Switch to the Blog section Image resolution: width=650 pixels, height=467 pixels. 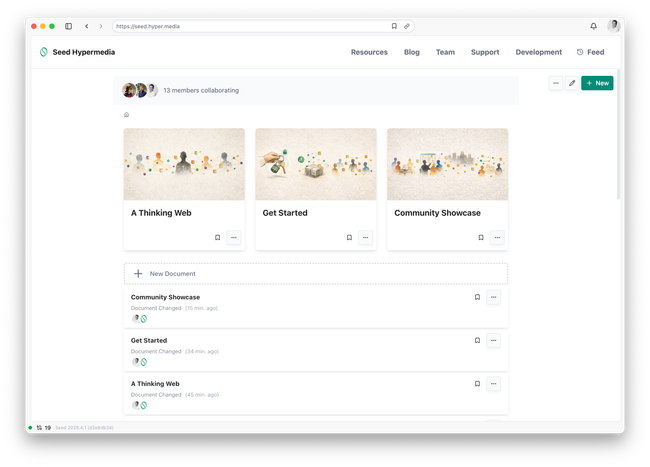pos(411,52)
